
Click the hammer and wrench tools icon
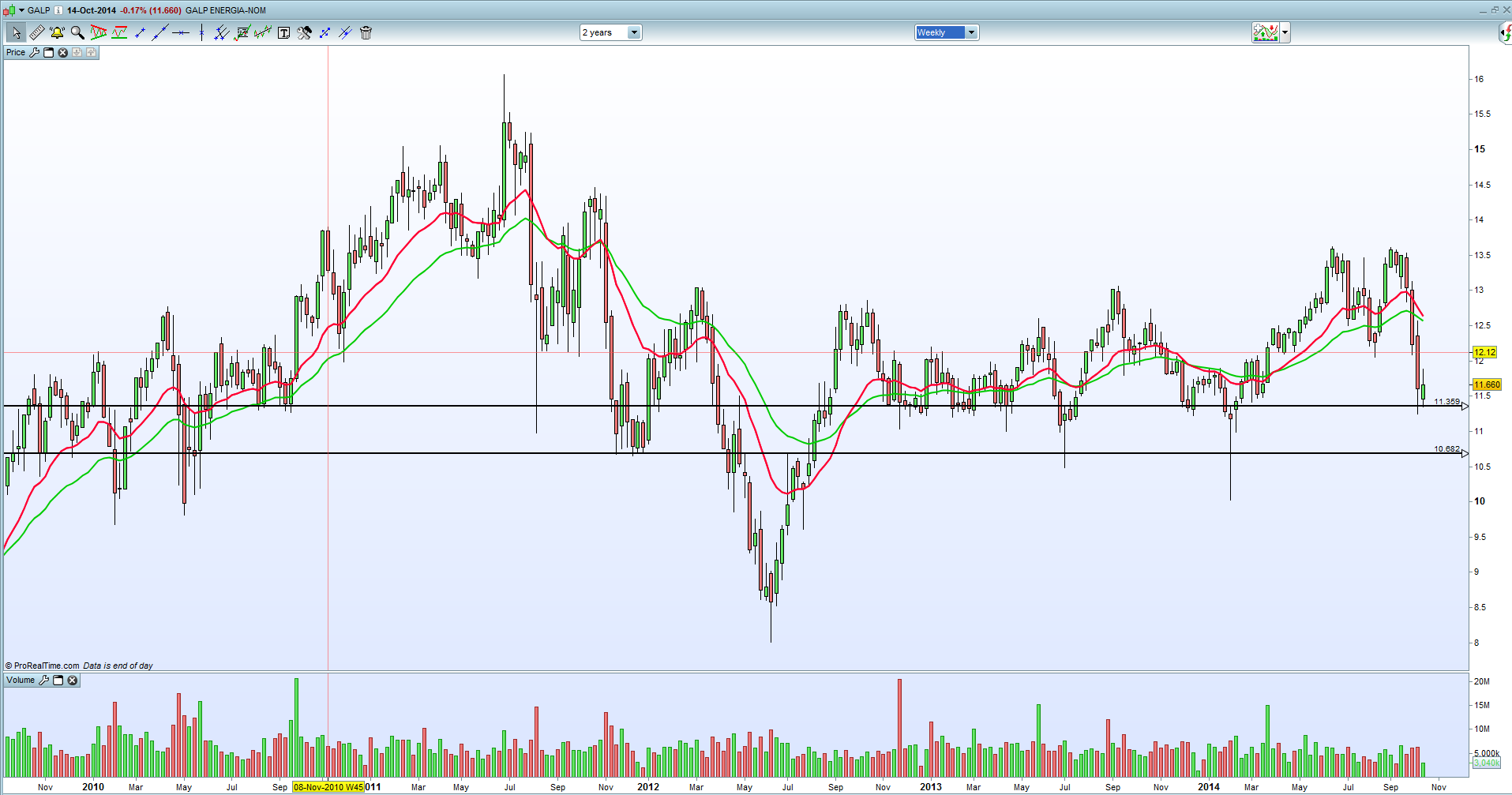304,32
